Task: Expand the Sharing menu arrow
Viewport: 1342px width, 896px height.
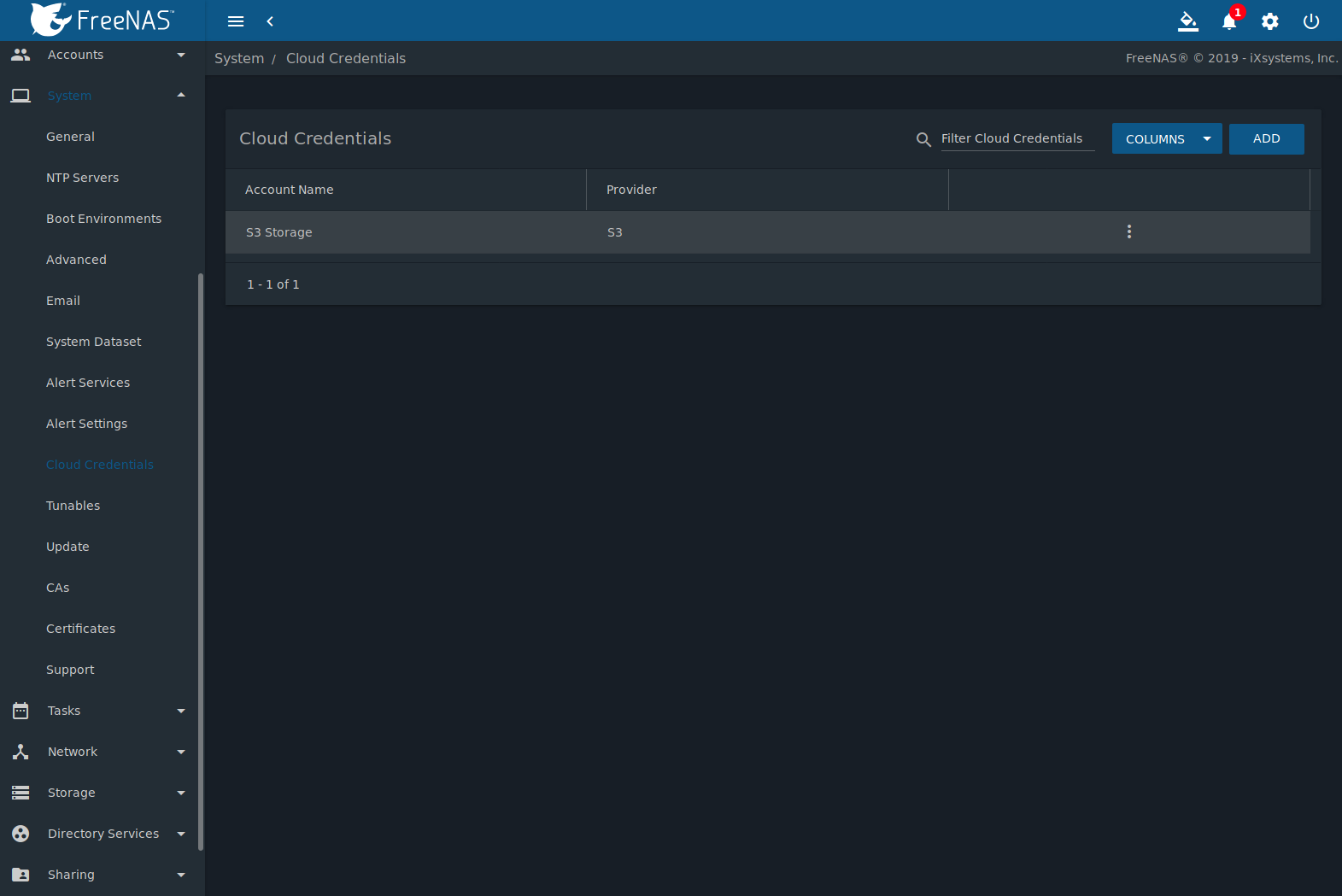Action: 181,875
